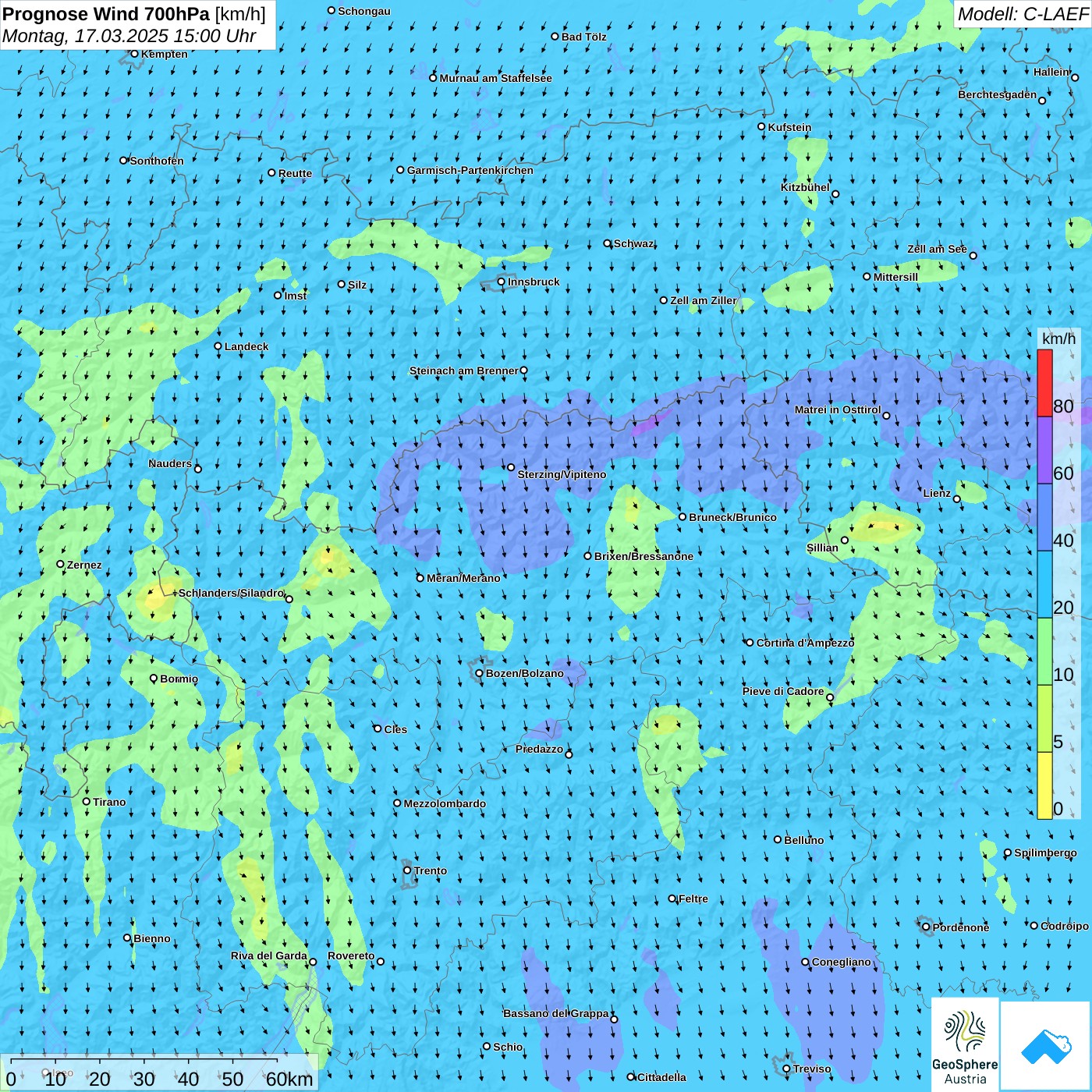This screenshot has width=1092, height=1092.
Task: Click the date 'Montag, 17.03.2025 15:00 Uhr'
Action: [129, 36]
